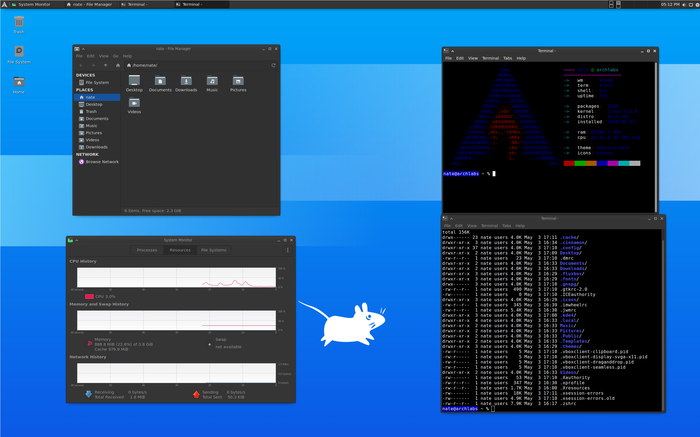Viewport: 700px width, 437px height.
Task: Open System Monitor three-dot menu
Action: (288, 250)
